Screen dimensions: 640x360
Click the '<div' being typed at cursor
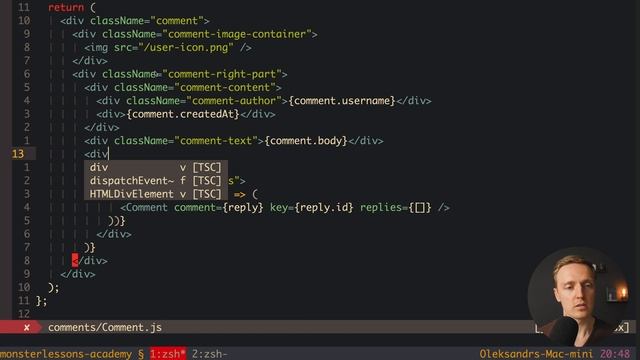pyautogui.click(x=96, y=154)
